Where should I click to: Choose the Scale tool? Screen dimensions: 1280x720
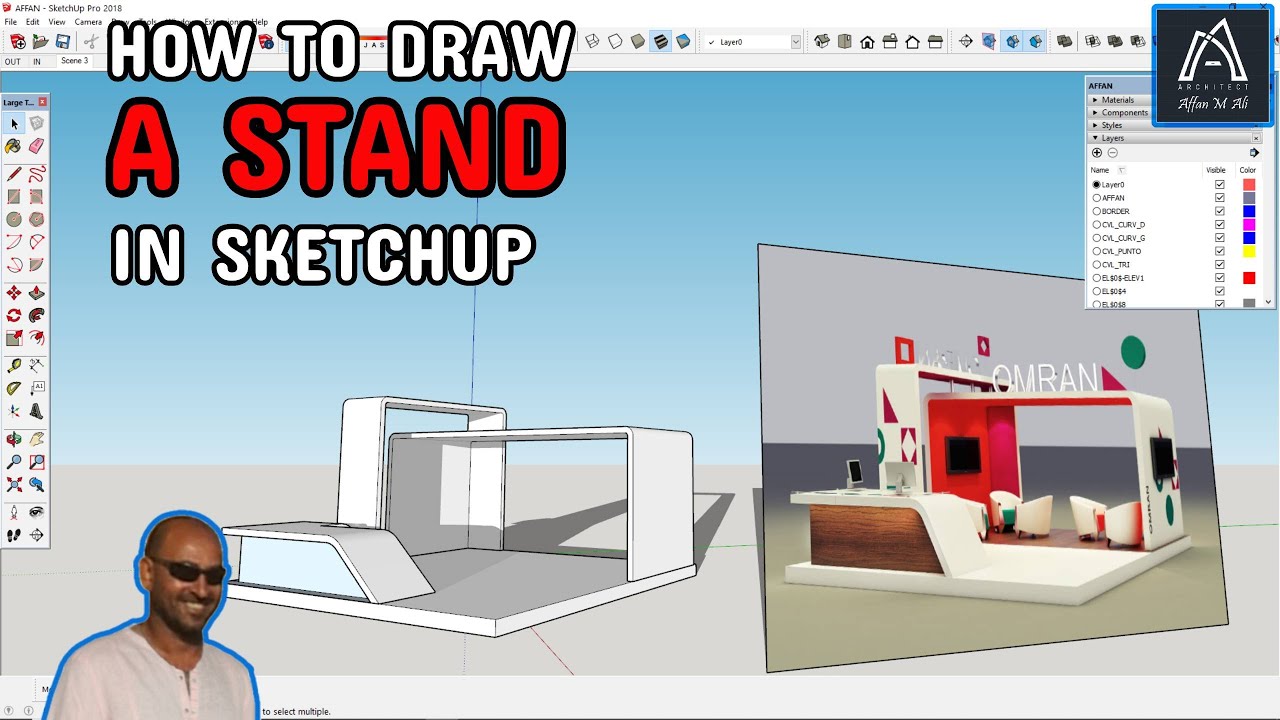tap(14, 339)
